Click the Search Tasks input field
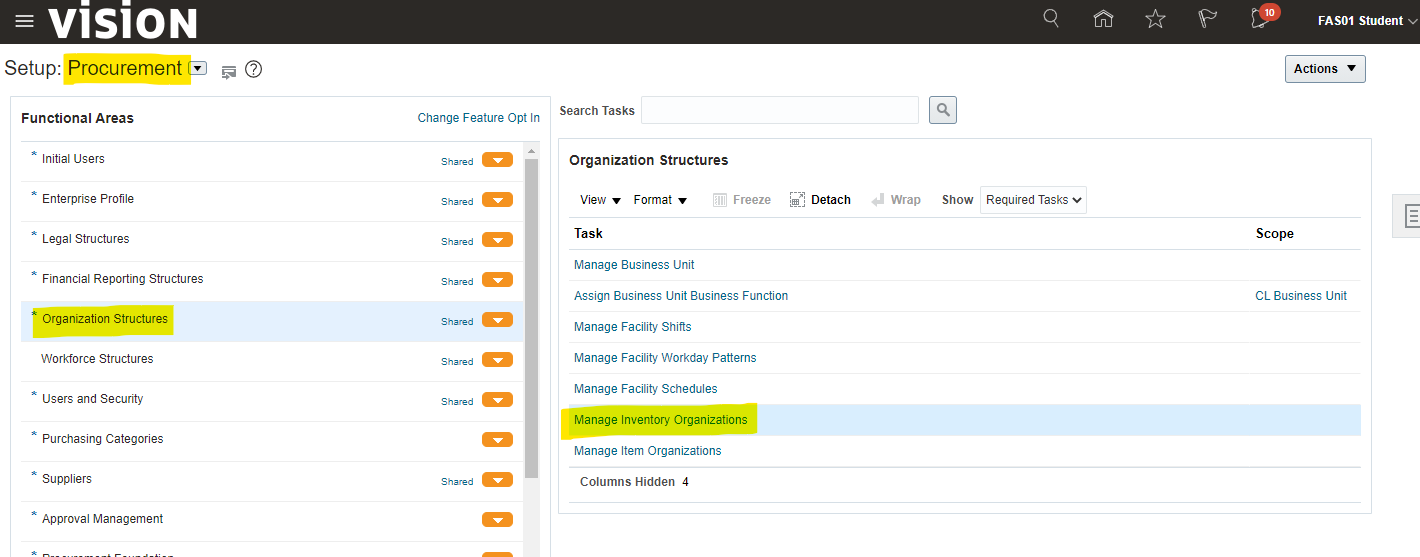The height and width of the screenshot is (557, 1420). coord(779,110)
